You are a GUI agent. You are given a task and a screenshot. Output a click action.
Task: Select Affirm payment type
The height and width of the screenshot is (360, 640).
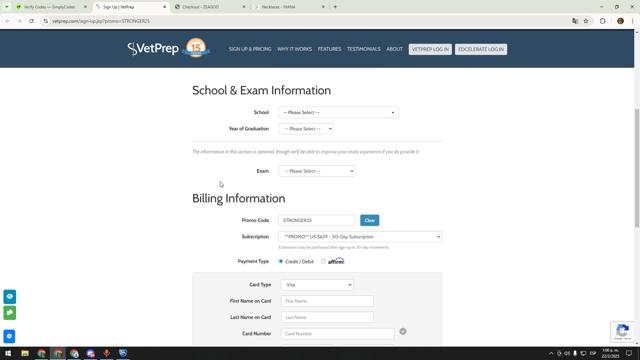pyautogui.click(x=323, y=261)
